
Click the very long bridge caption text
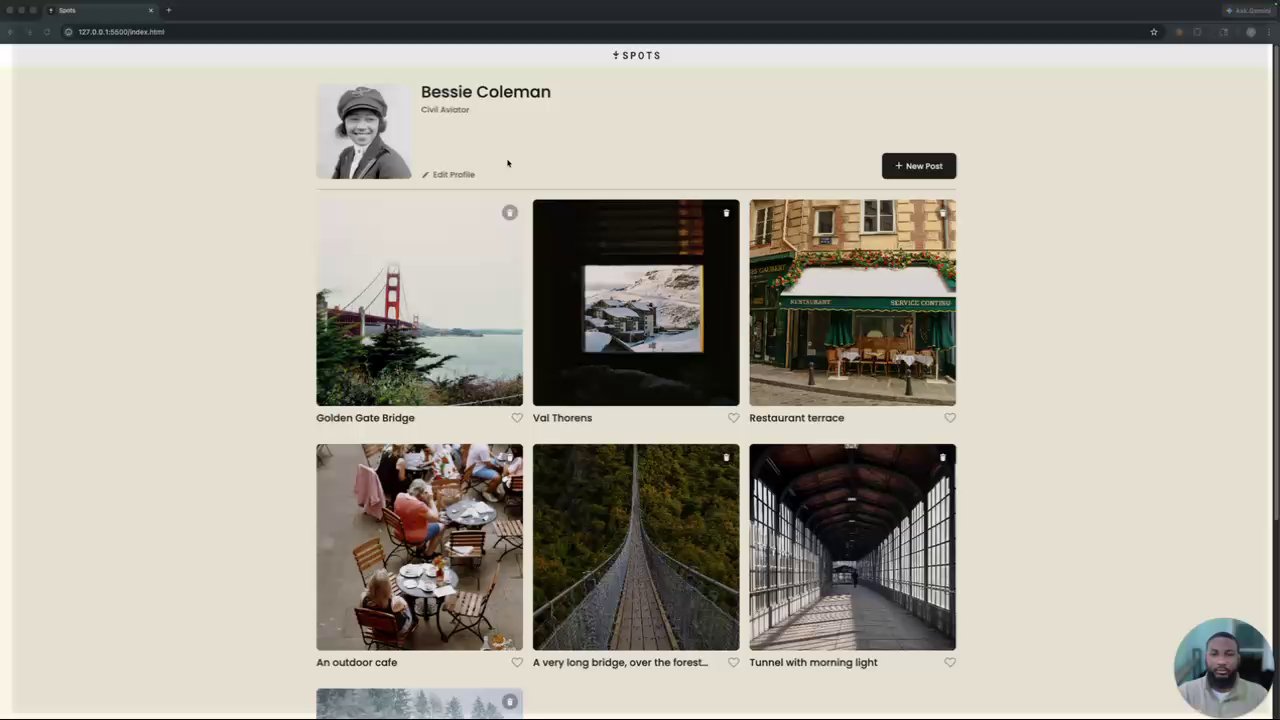coord(620,662)
